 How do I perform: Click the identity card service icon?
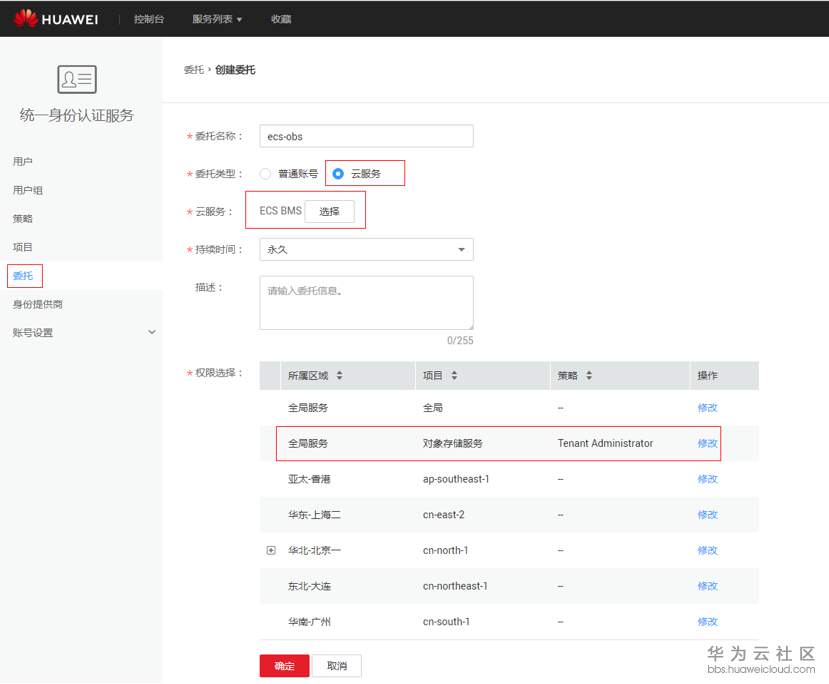pos(77,79)
